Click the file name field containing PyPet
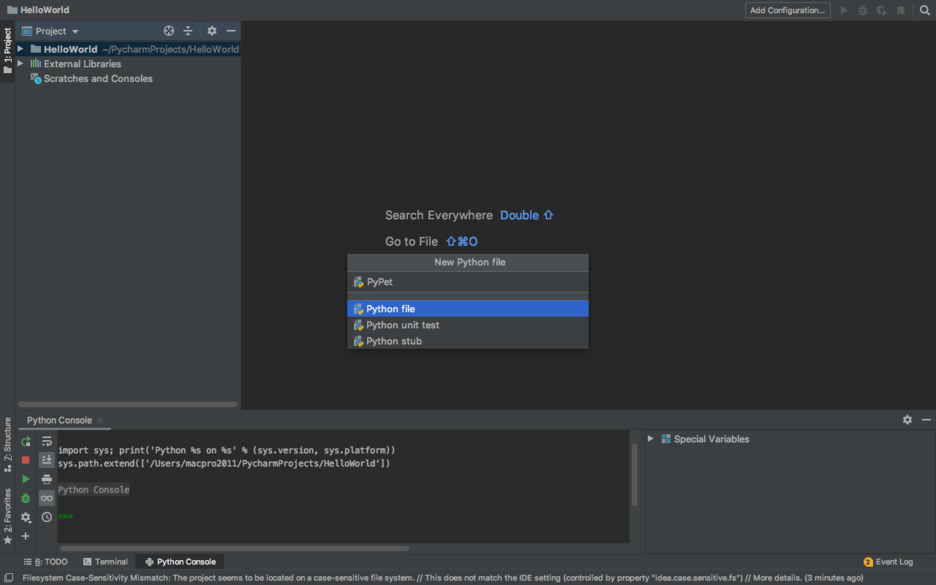Viewport: 936px width, 585px height. (468, 282)
